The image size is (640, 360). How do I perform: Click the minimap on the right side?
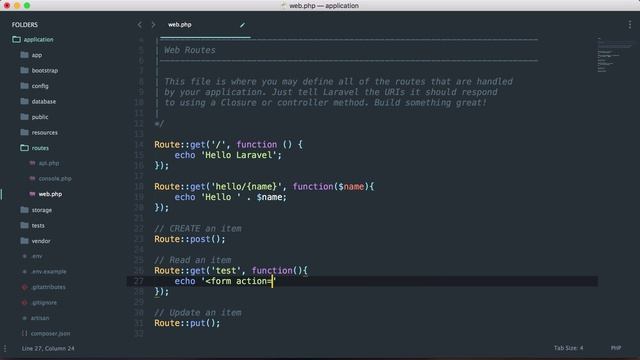pos(614,55)
